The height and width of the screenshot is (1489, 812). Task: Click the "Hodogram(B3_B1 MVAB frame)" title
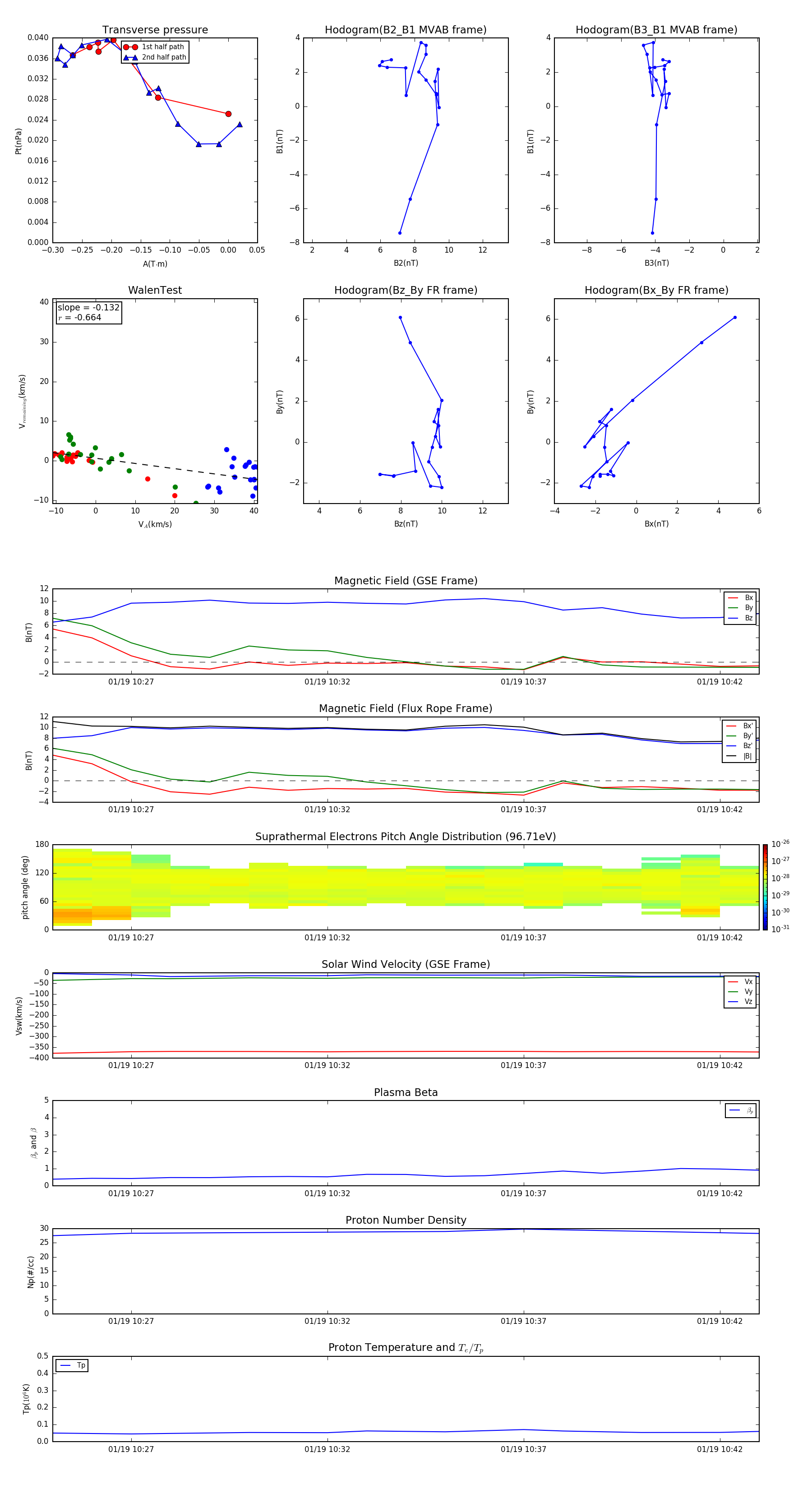[x=656, y=30]
